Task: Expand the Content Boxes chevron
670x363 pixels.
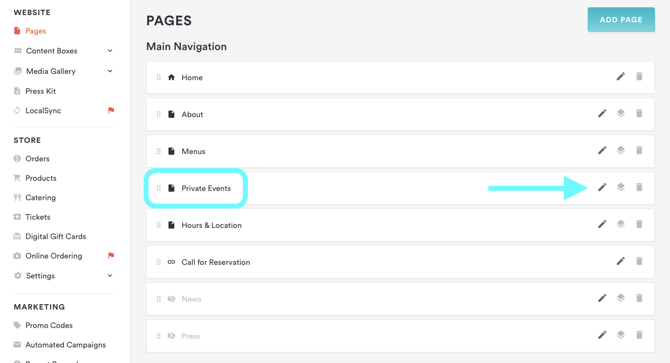Action: click(110, 51)
